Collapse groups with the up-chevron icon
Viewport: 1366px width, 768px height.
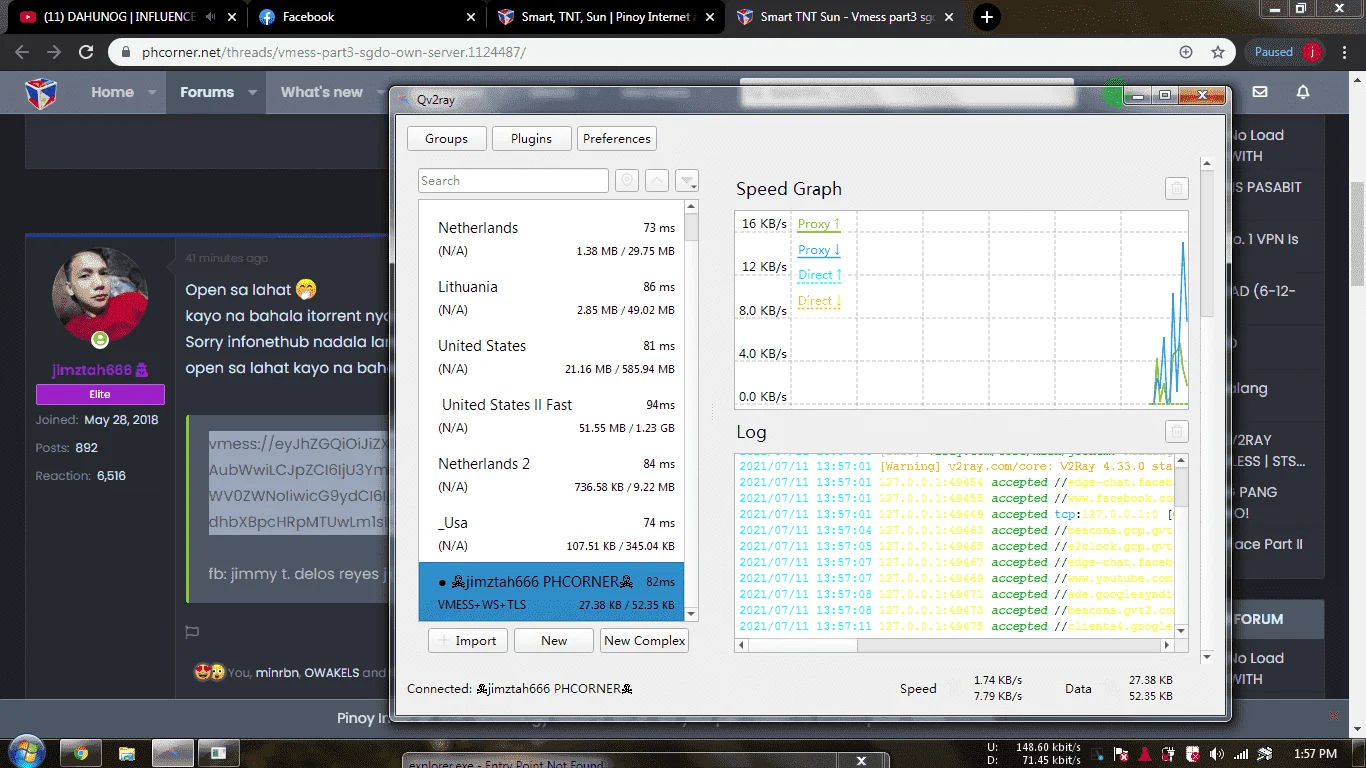(x=657, y=181)
